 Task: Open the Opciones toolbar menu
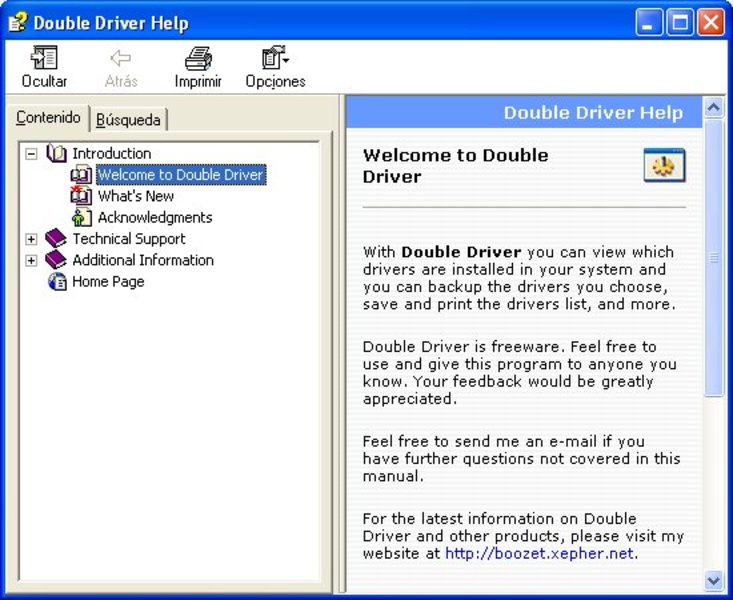(274, 59)
